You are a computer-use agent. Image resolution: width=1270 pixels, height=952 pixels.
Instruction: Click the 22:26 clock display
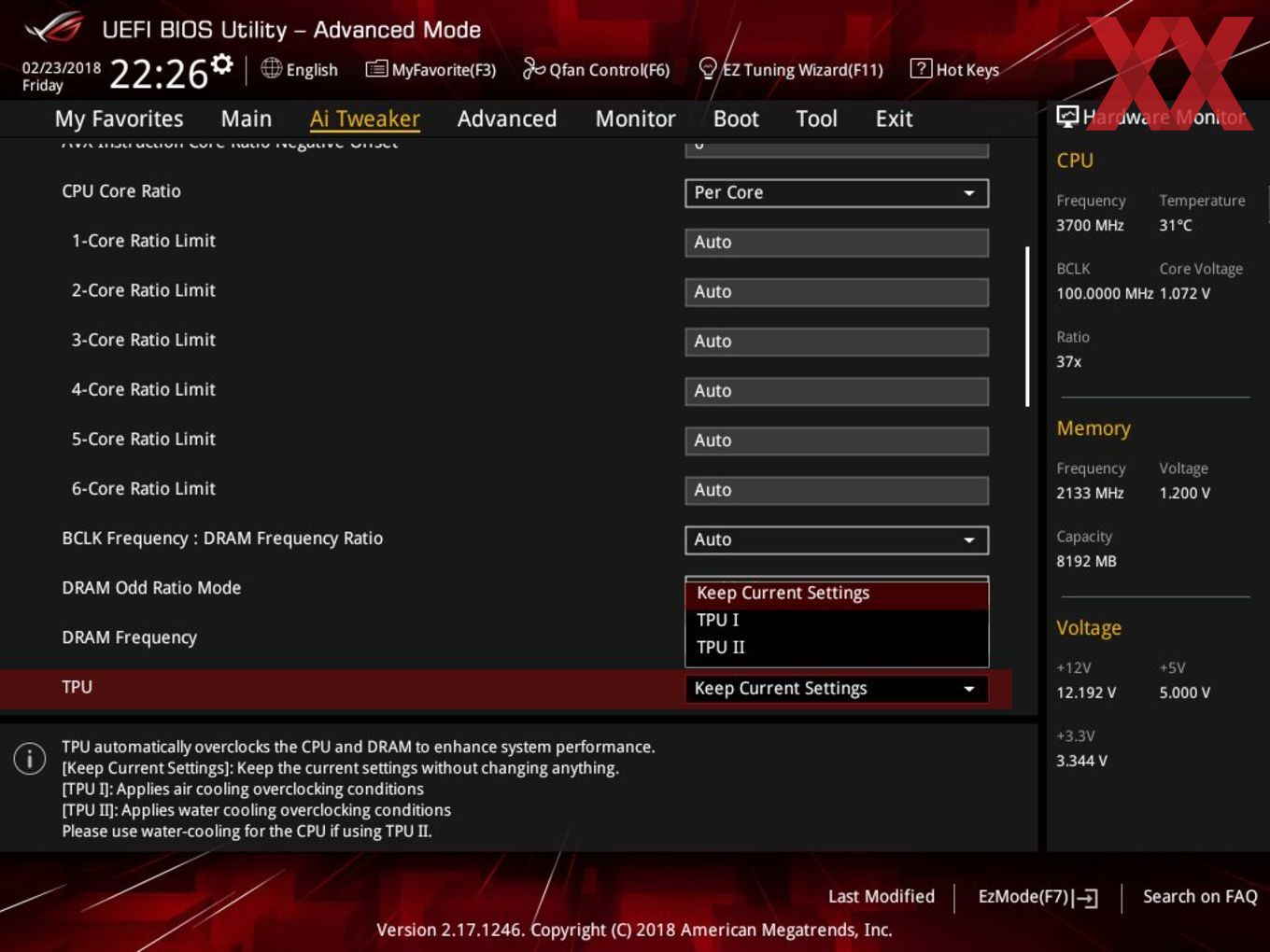point(159,74)
